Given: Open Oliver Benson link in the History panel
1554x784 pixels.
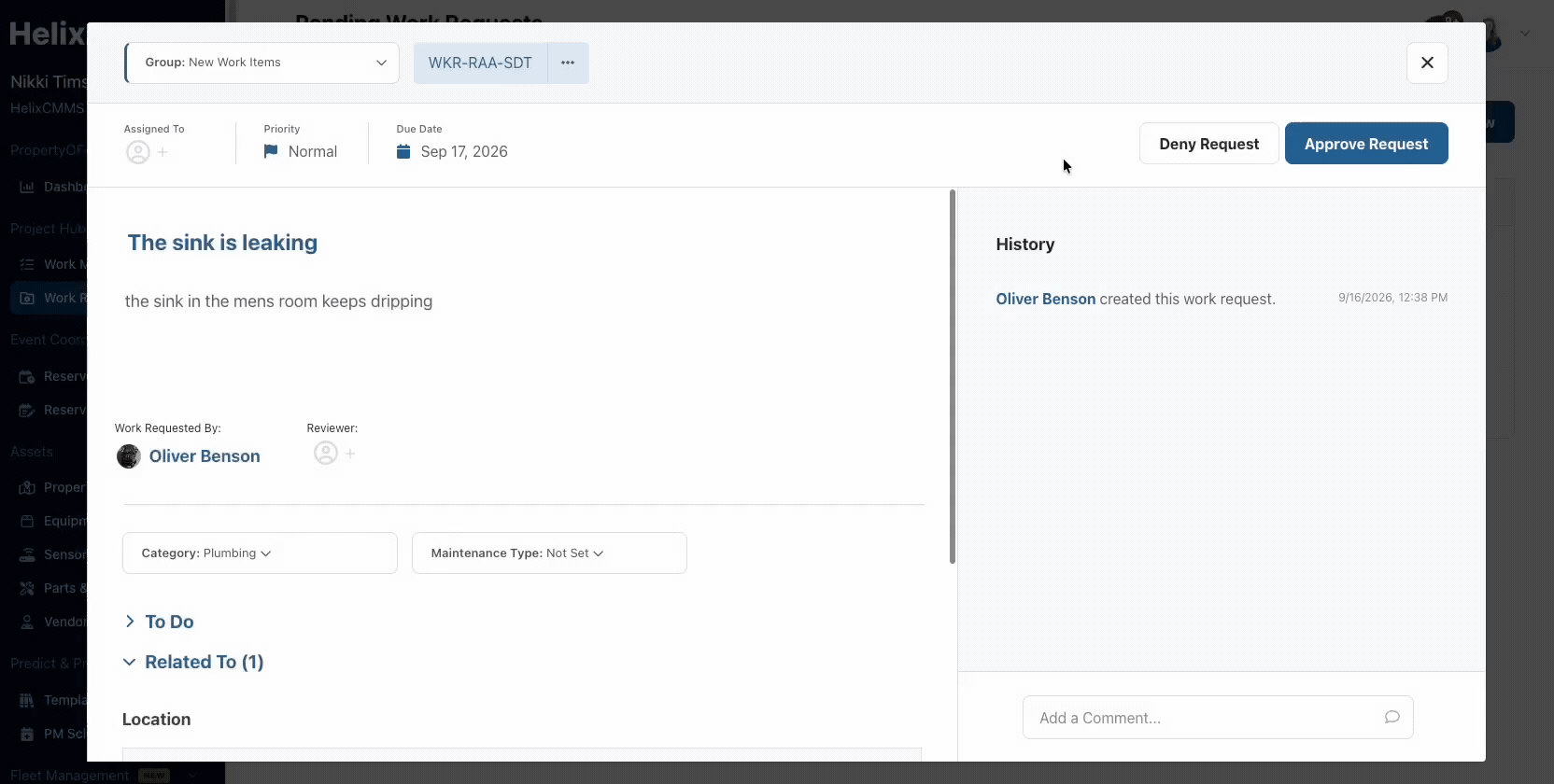Looking at the screenshot, I should [1045, 299].
